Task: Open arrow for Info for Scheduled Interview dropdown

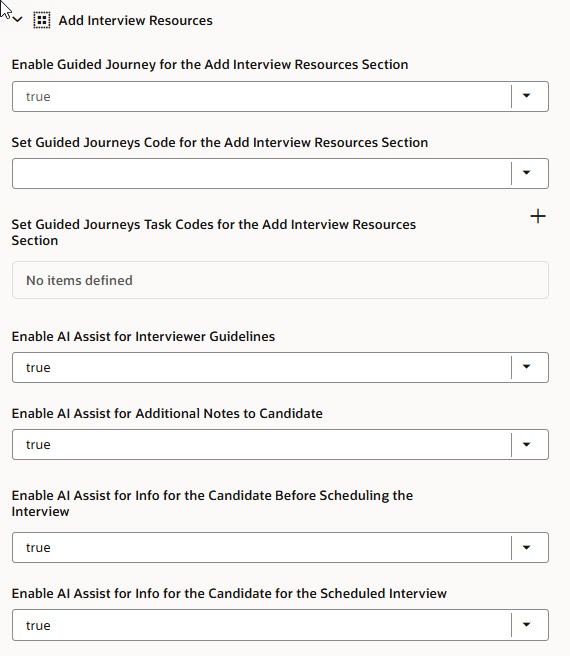Action: click(526, 625)
